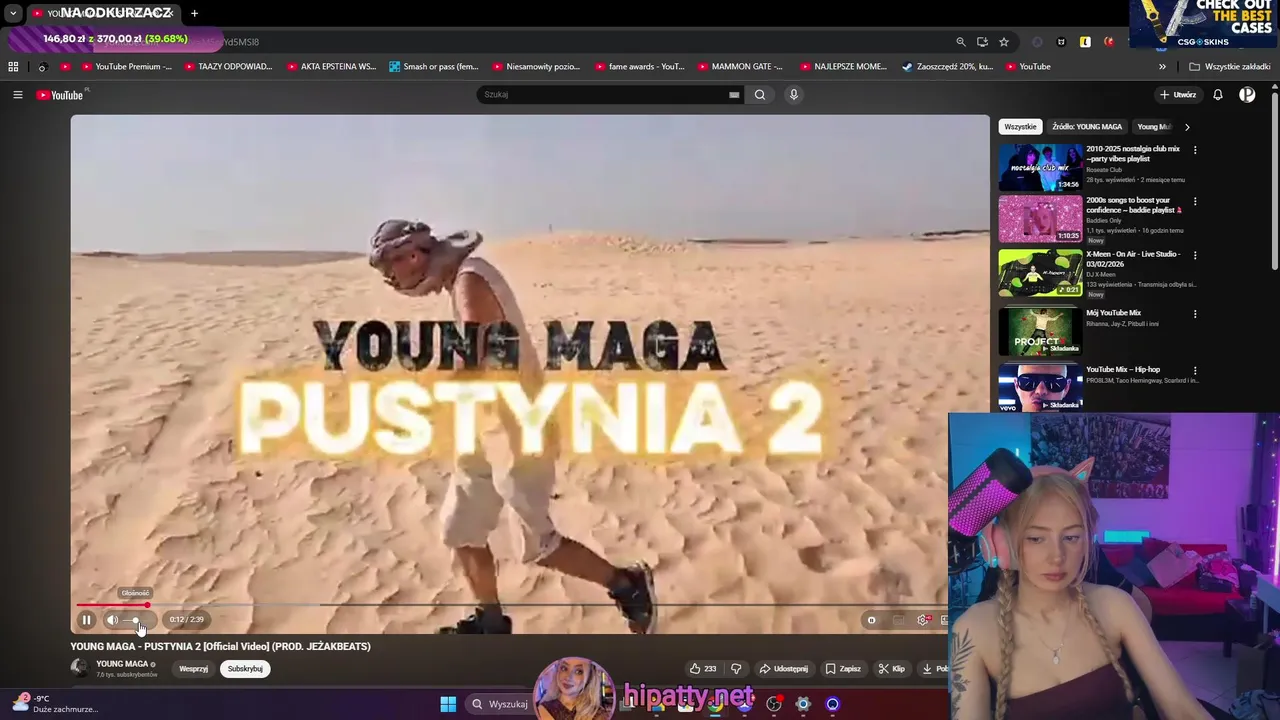Select the Źródło: YOUNG MAGA chip
This screenshot has height=720, width=1280.
1087,127
